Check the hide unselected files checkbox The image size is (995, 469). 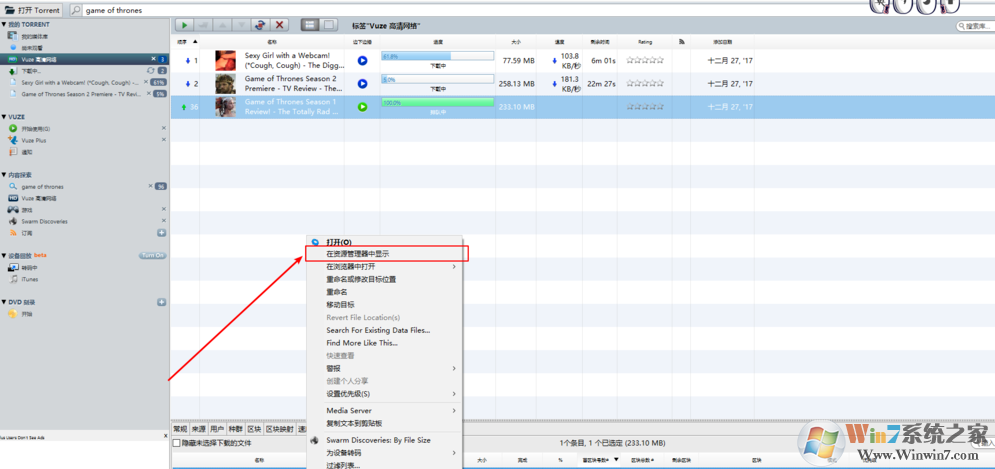coord(177,443)
